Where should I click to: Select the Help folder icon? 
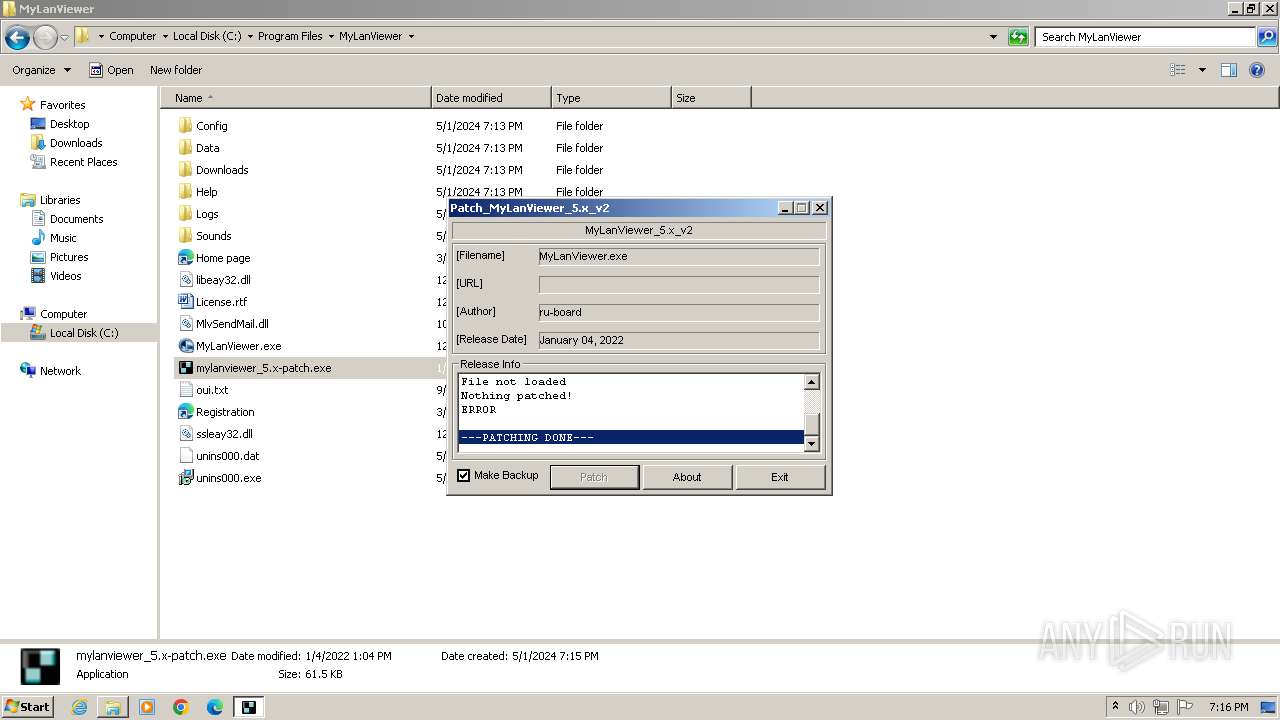185,192
